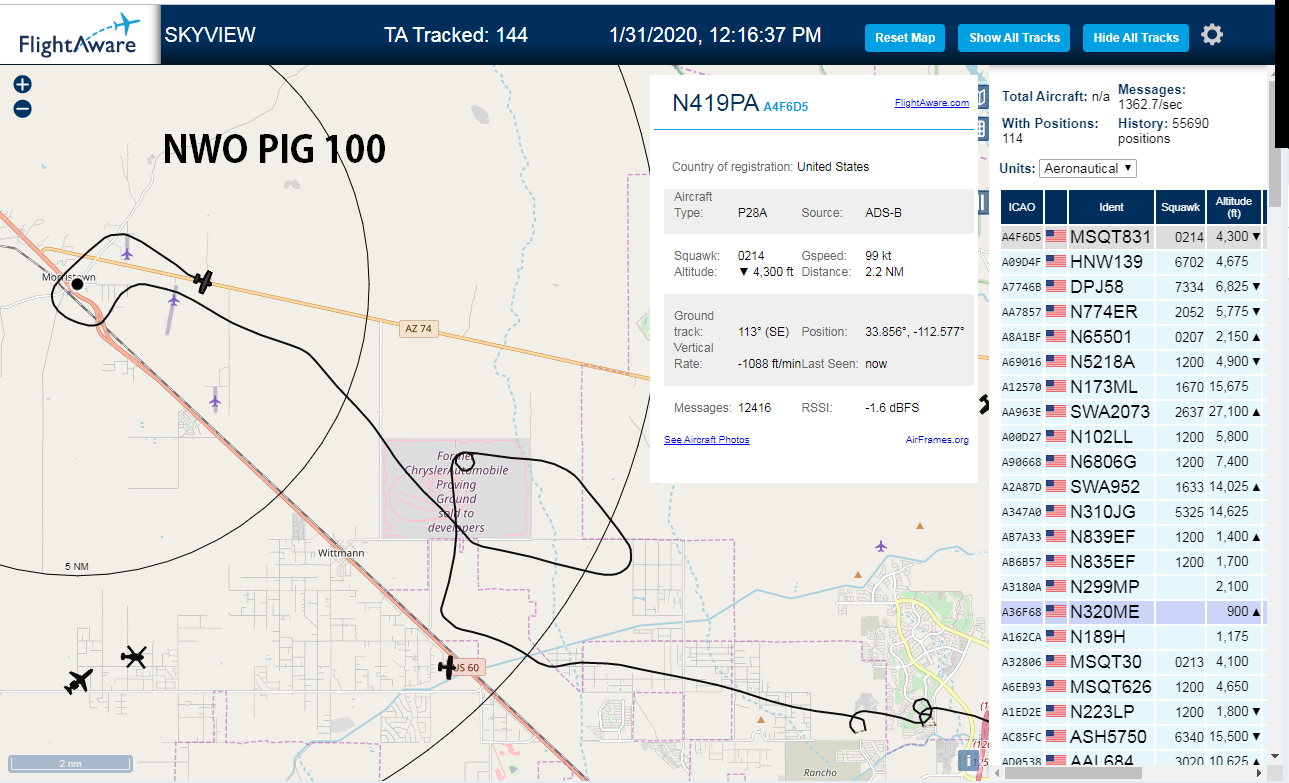Select the aircraft icon beside the US 60 marker

coord(448,667)
